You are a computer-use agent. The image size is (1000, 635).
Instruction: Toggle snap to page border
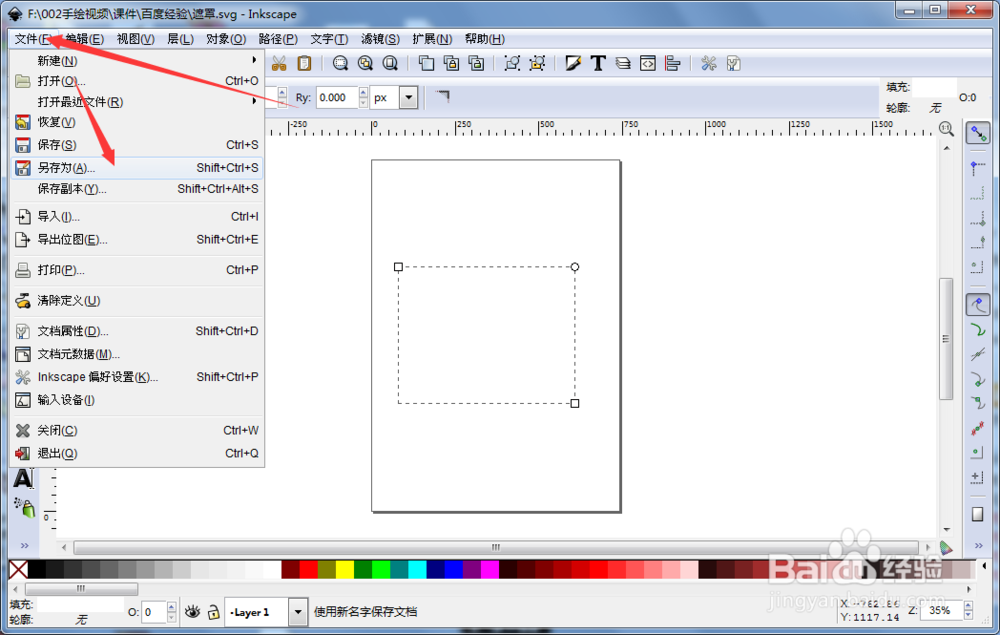(978, 514)
